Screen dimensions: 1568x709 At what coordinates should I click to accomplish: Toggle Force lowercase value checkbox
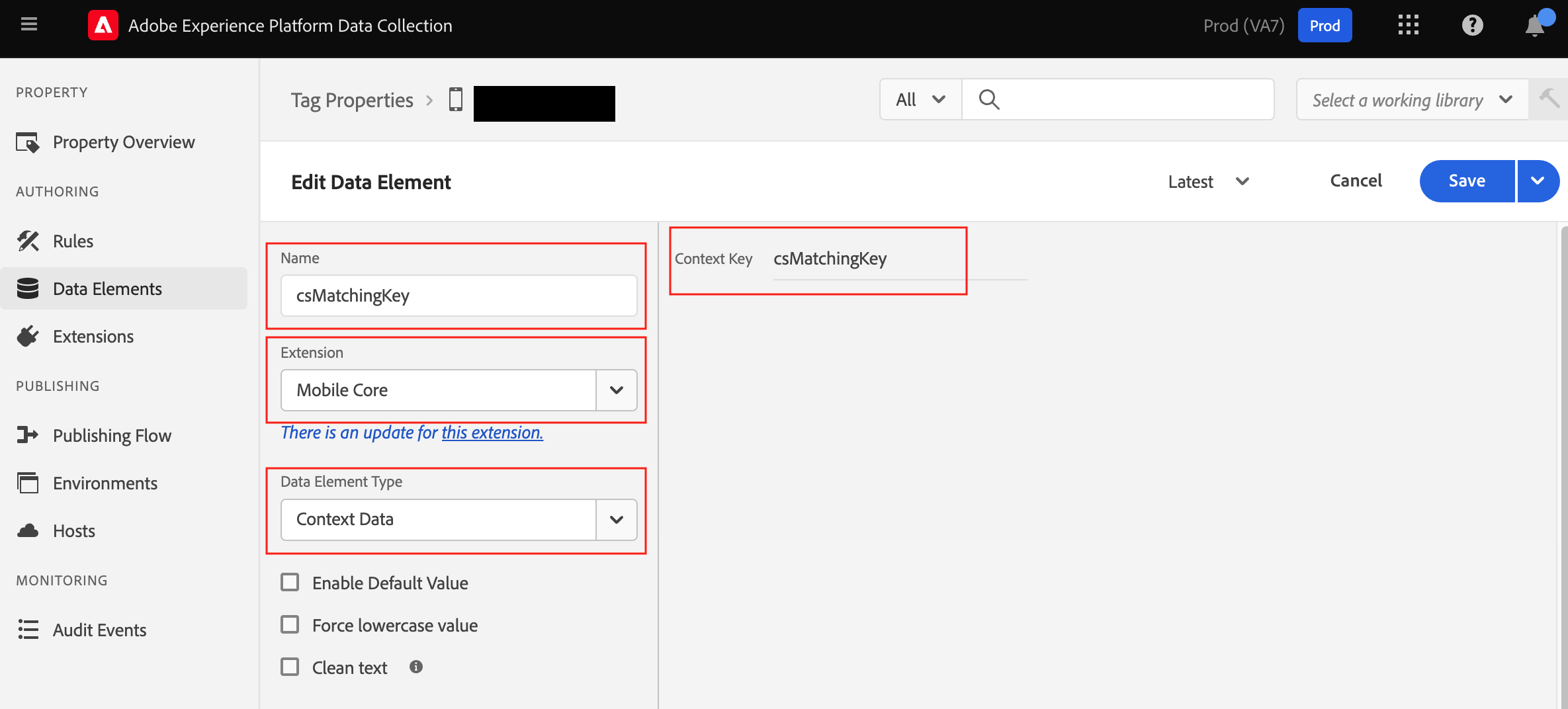[290, 625]
